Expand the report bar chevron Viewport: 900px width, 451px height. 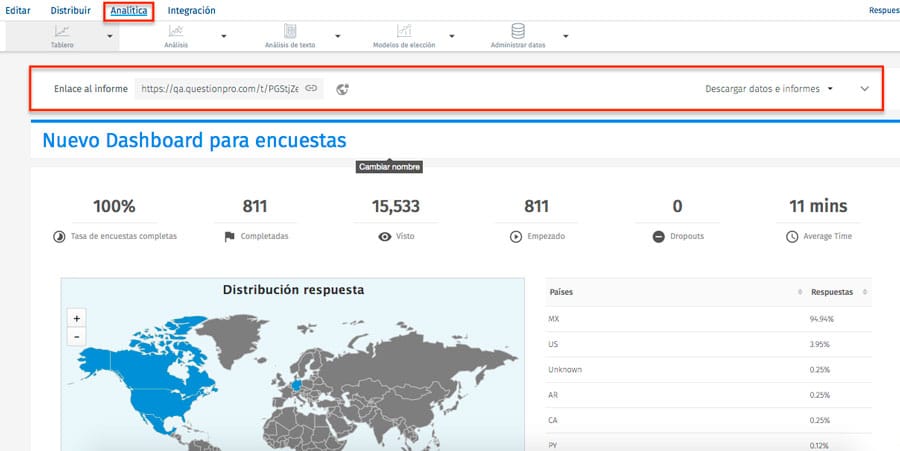864,89
